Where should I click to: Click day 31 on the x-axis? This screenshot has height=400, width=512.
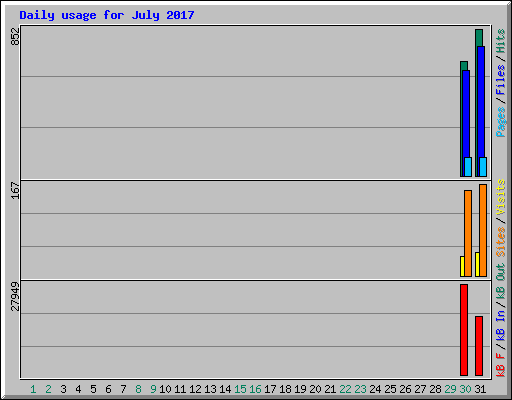pos(480,389)
